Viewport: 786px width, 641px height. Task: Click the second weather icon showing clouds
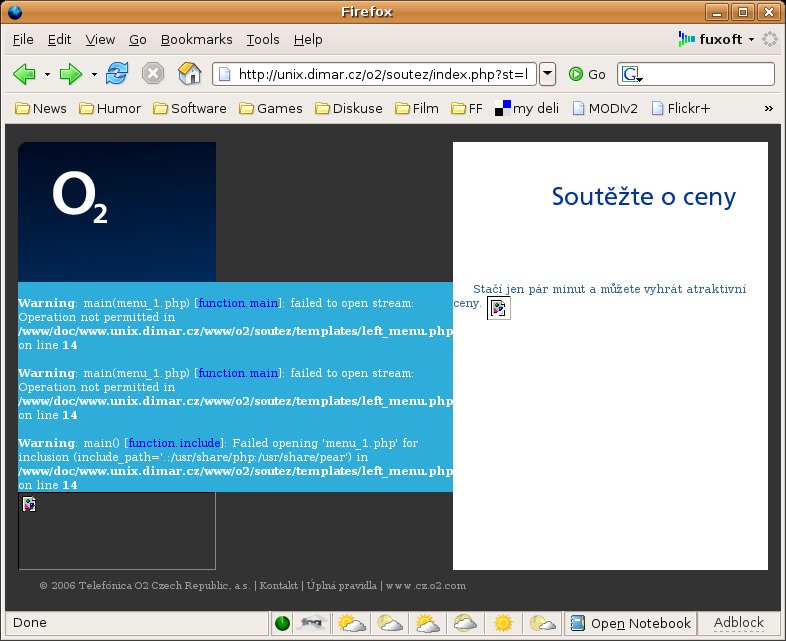[389, 623]
